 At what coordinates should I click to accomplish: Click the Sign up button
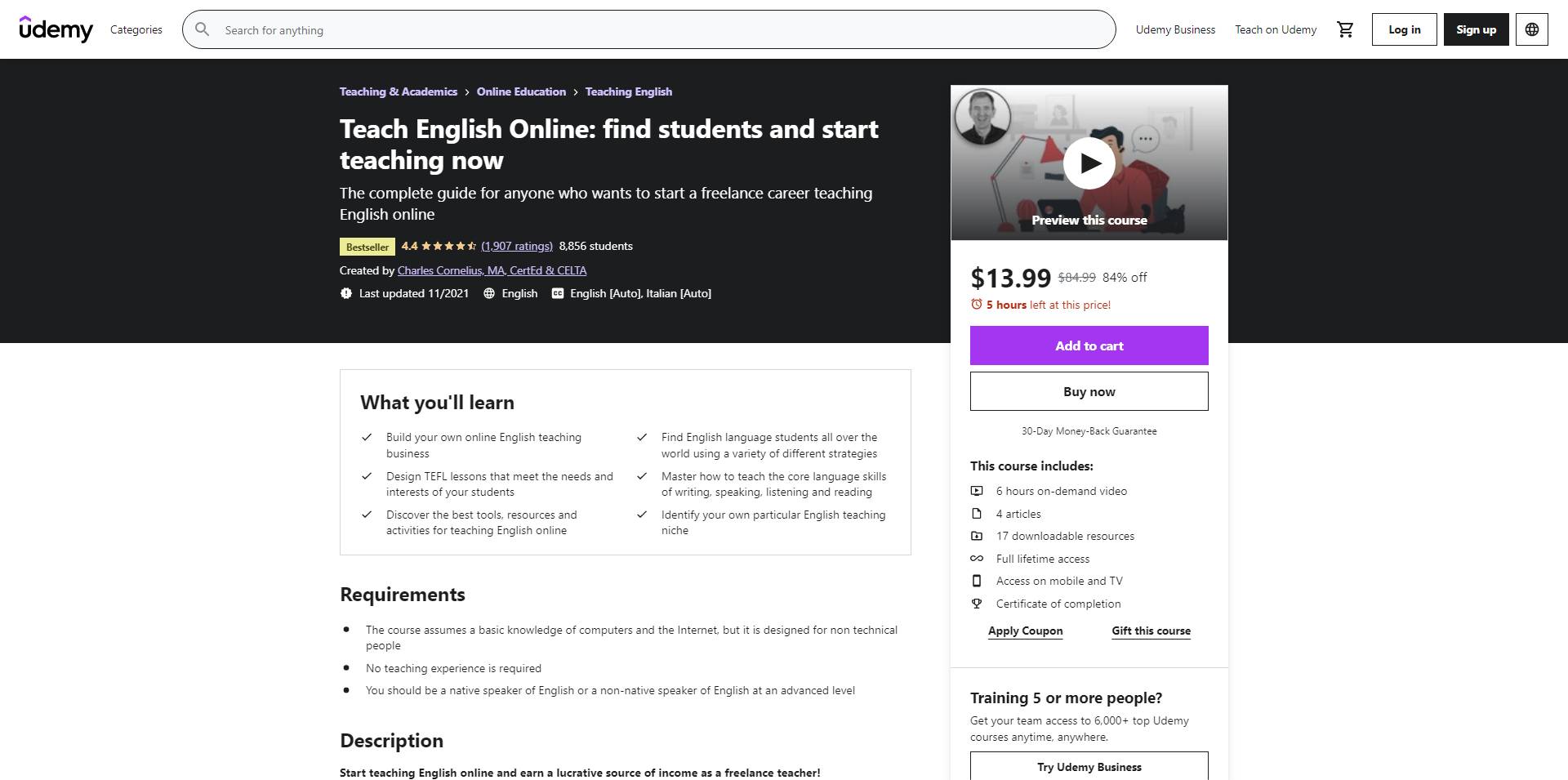point(1476,29)
